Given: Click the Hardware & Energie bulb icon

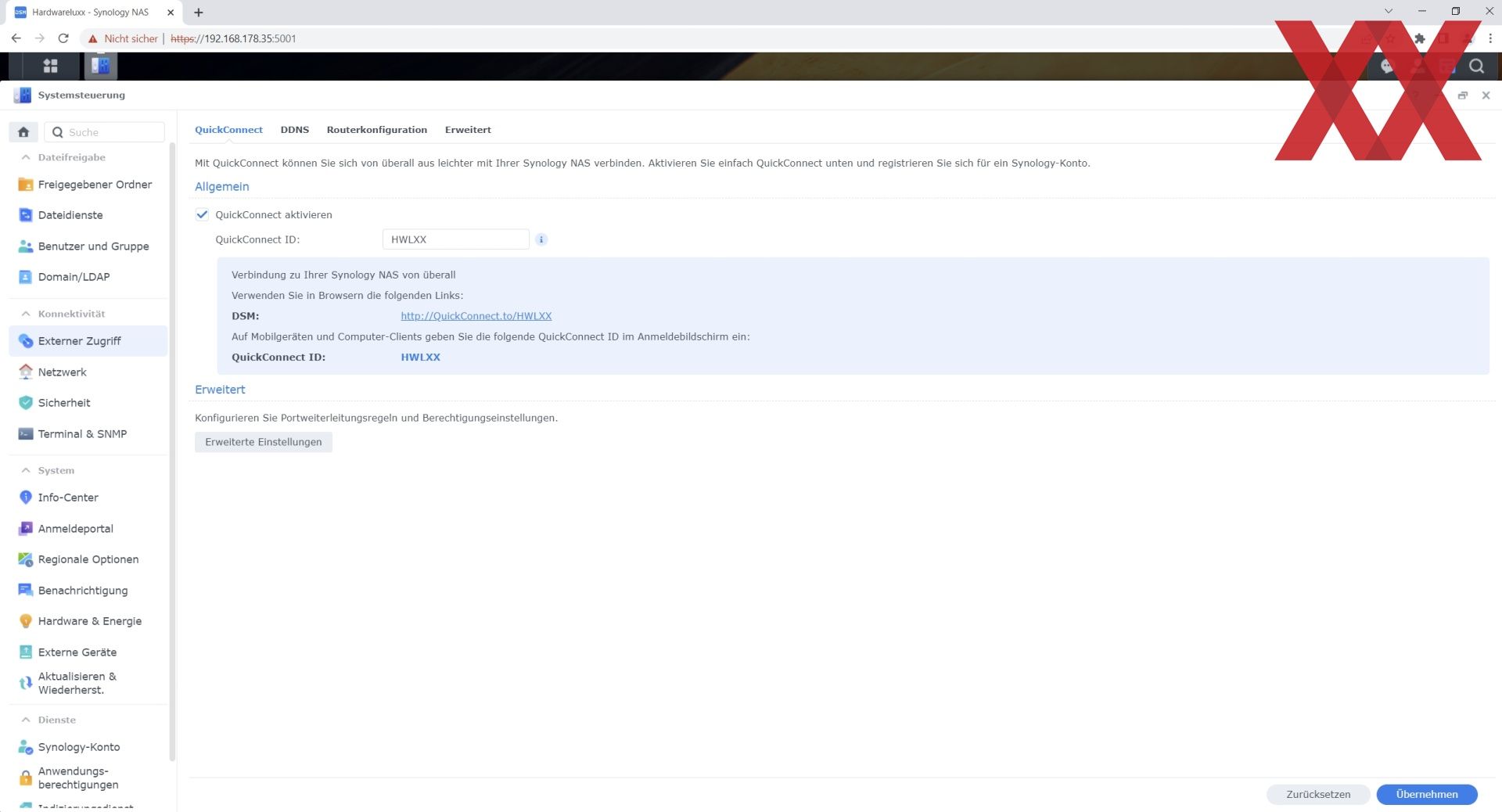Looking at the screenshot, I should click(x=25, y=621).
